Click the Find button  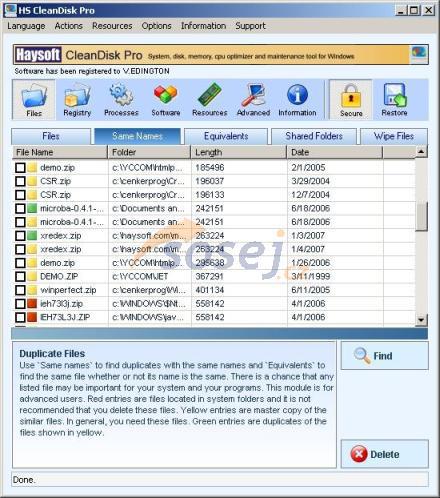[385, 355]
